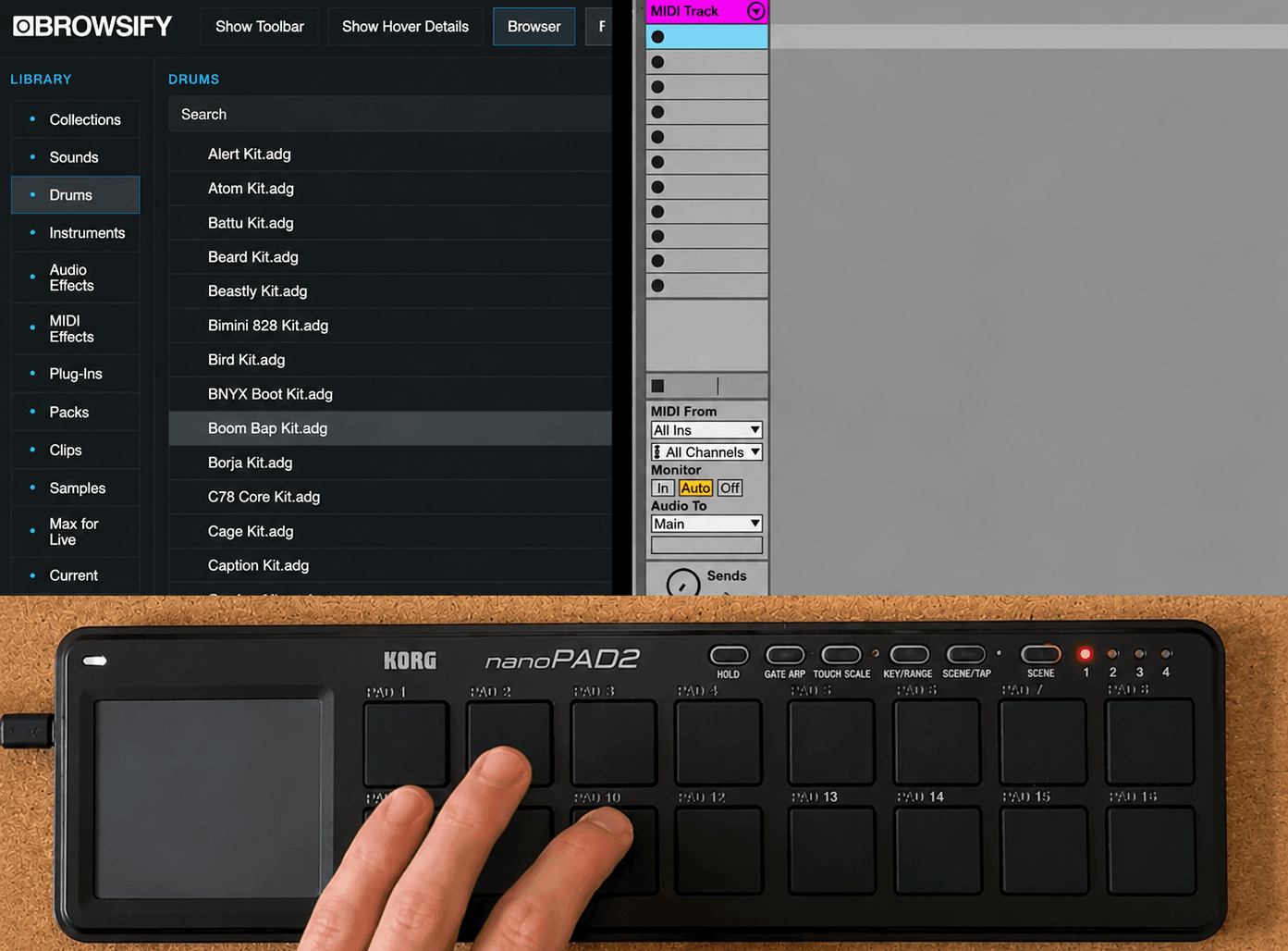Toggle the Show Toolbar option

pos(260,27)
